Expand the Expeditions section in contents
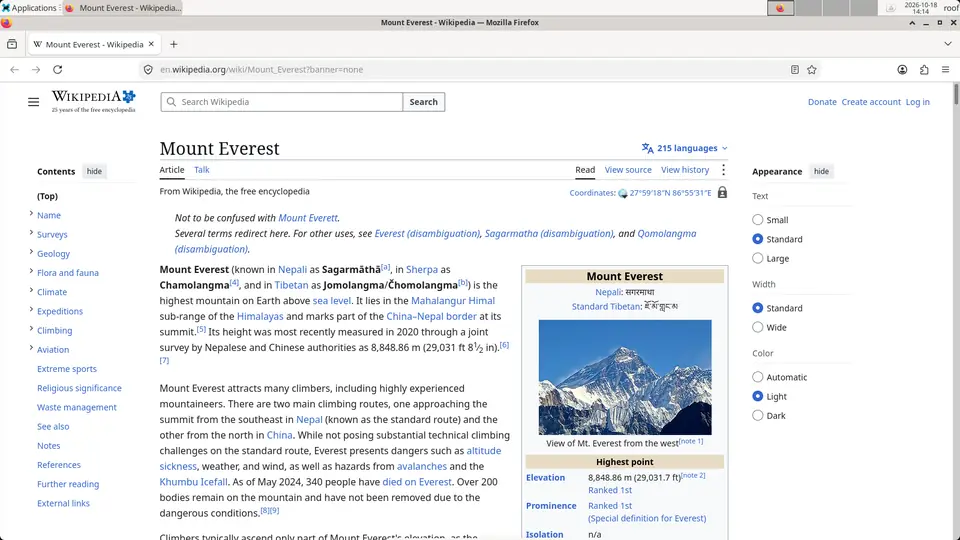Screen dimensions: 960x540 [x=31, y=309]
